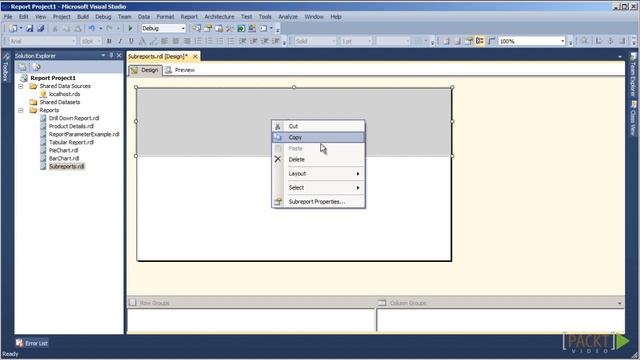Select Tabular Report.rdl in tree
This screenshot has width=640, height=360.
[x=71, y=142]
